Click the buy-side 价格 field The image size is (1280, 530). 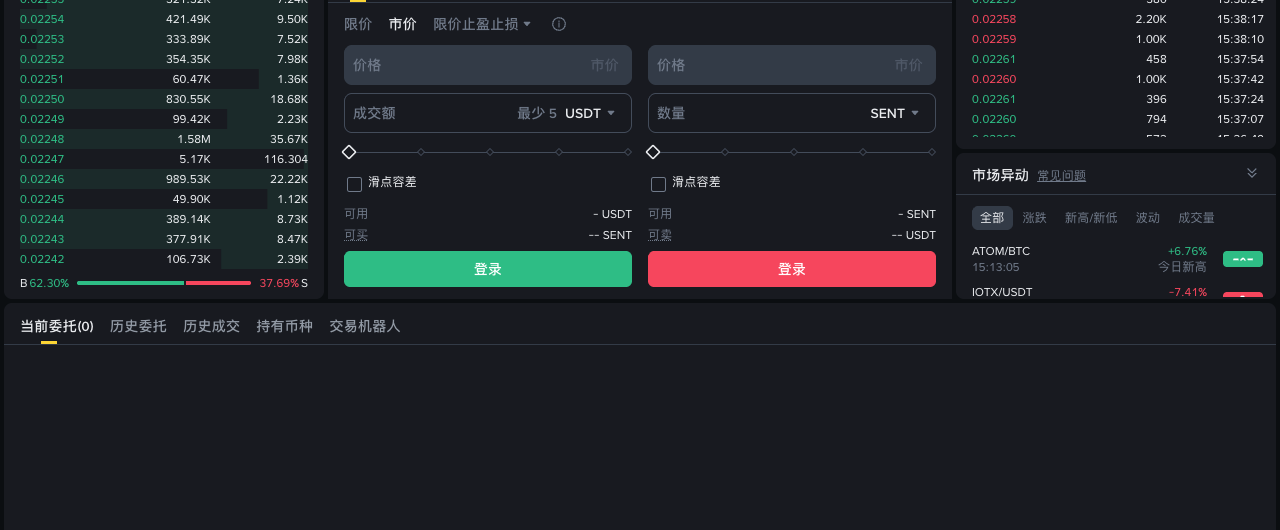488,65
